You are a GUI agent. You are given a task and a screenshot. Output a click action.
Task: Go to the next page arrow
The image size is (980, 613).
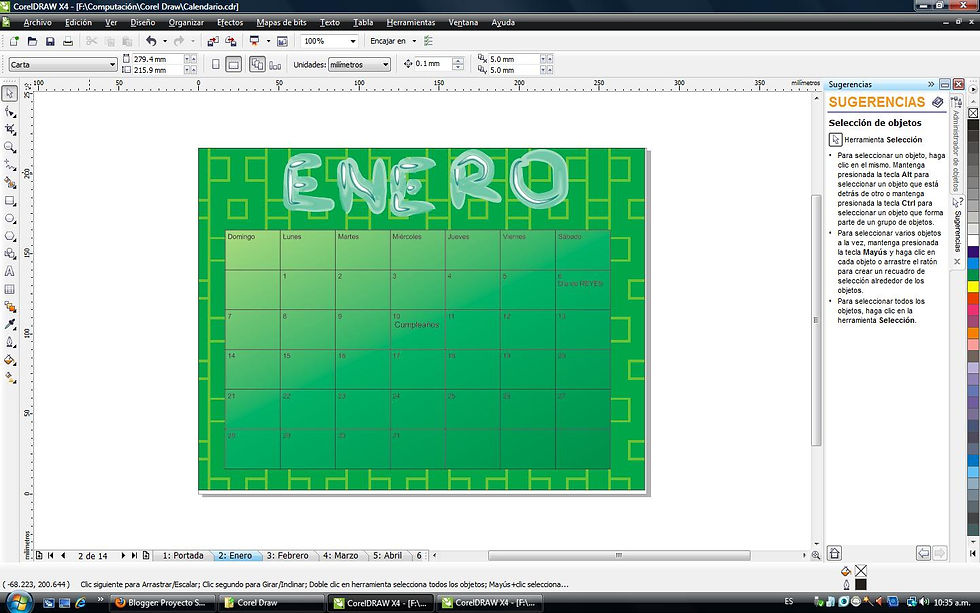point(123,556)
